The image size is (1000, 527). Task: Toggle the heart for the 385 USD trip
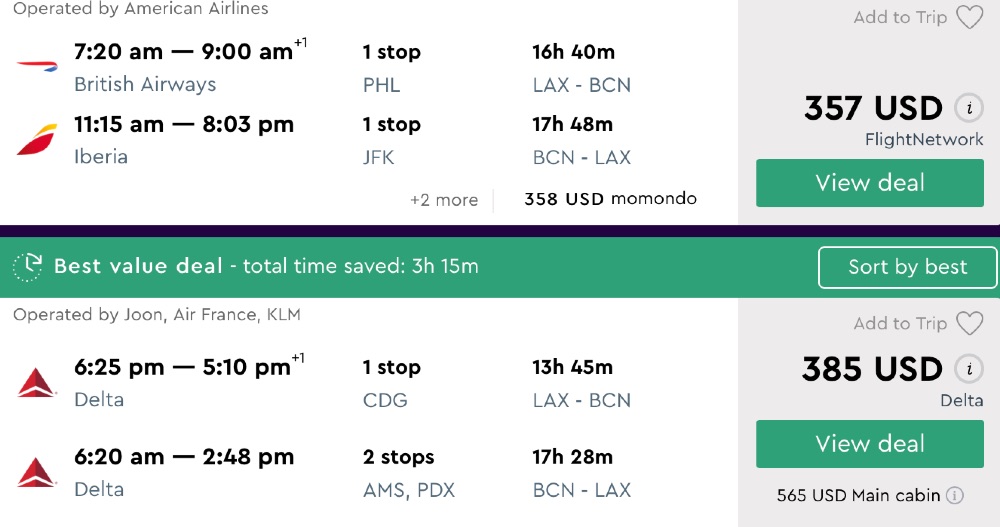click(969, 323)
